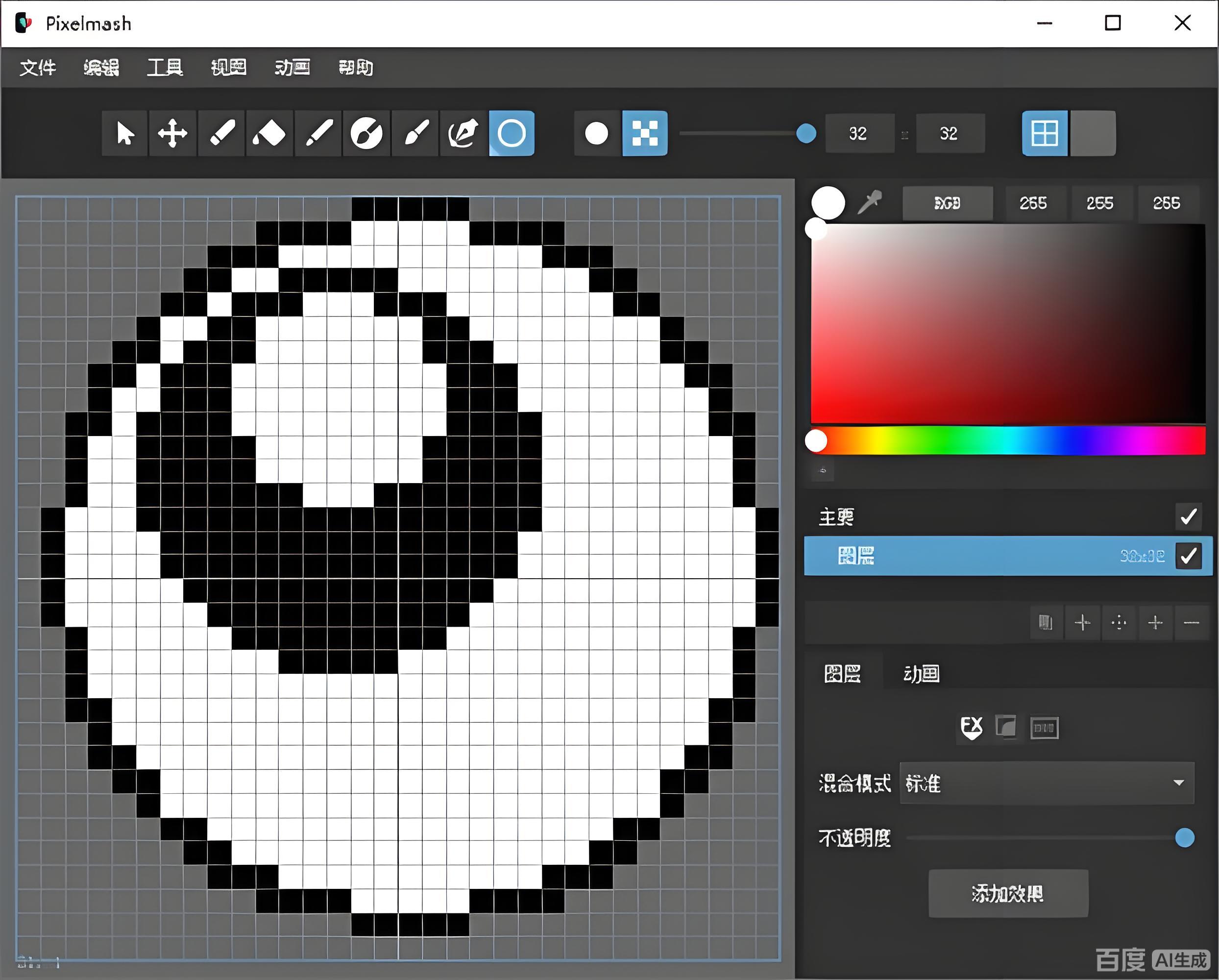Image resolution: width=1219 pixels, height=980 pixels.
Task: Select the Move tool
Action: pyautogui.click(x=172, y=134)
